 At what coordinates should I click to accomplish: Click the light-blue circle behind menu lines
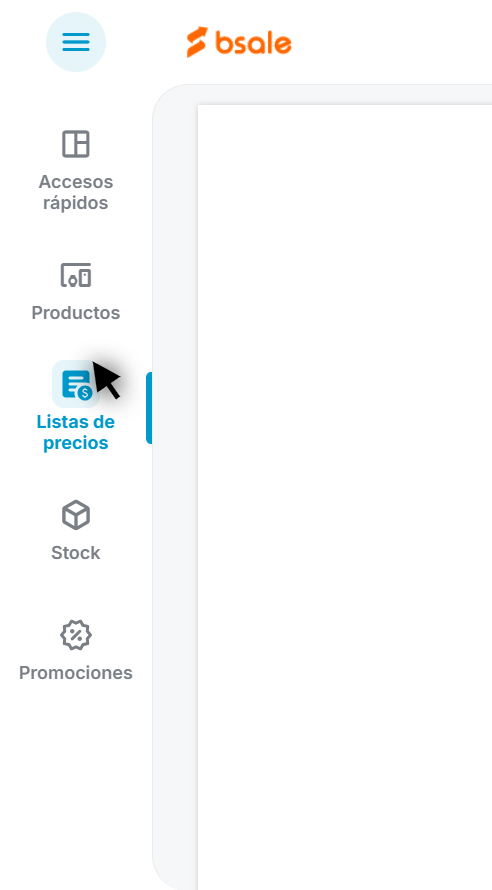pos(75,42)
